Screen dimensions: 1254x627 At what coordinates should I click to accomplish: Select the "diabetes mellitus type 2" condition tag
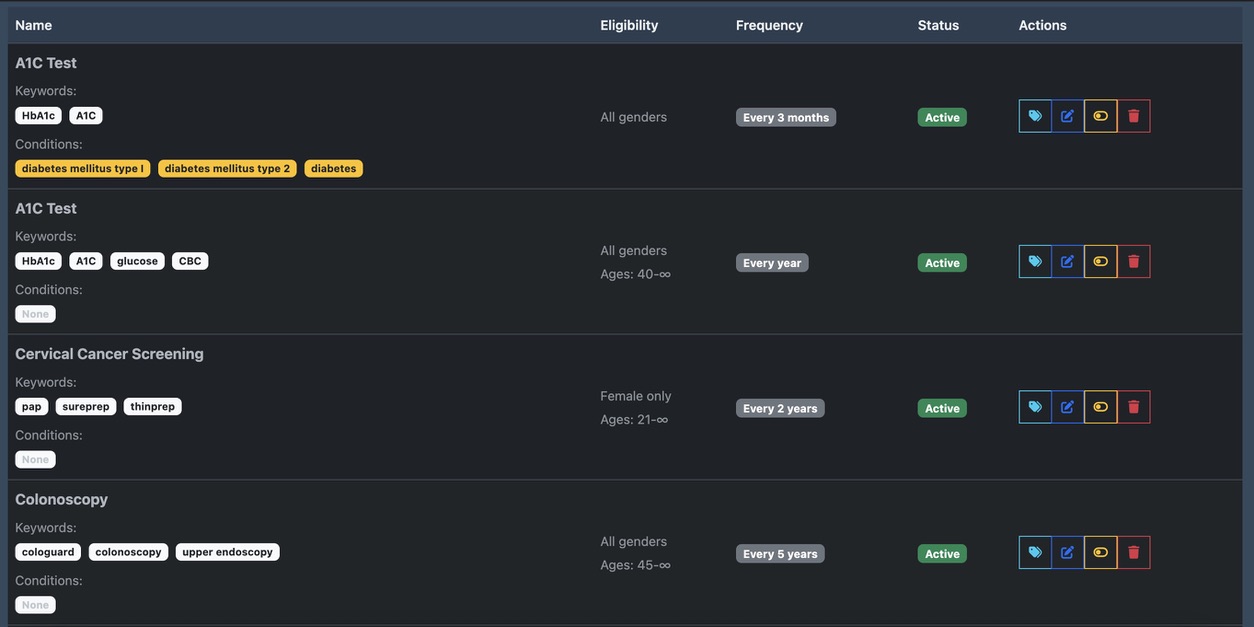point(227,169)
